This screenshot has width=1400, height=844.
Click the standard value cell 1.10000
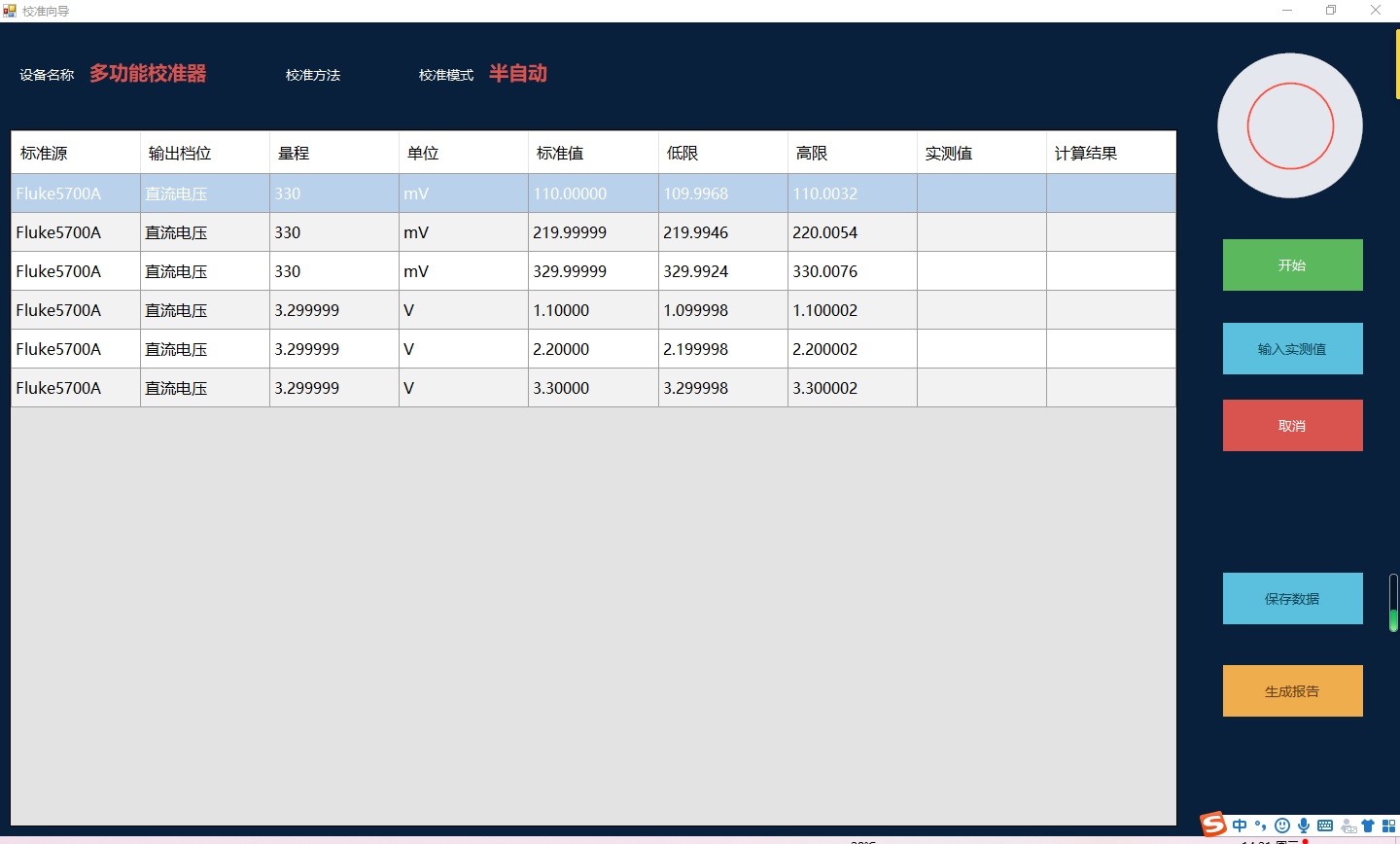click(593, 310)
